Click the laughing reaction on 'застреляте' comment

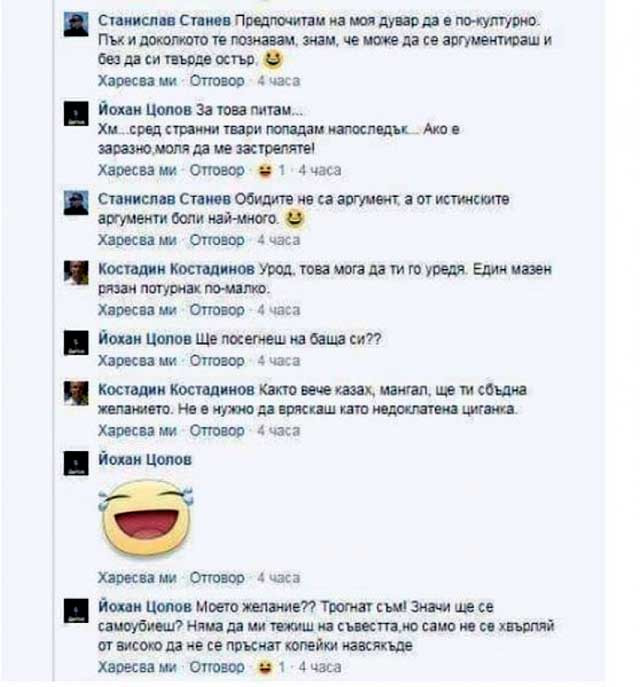(265, 170)
